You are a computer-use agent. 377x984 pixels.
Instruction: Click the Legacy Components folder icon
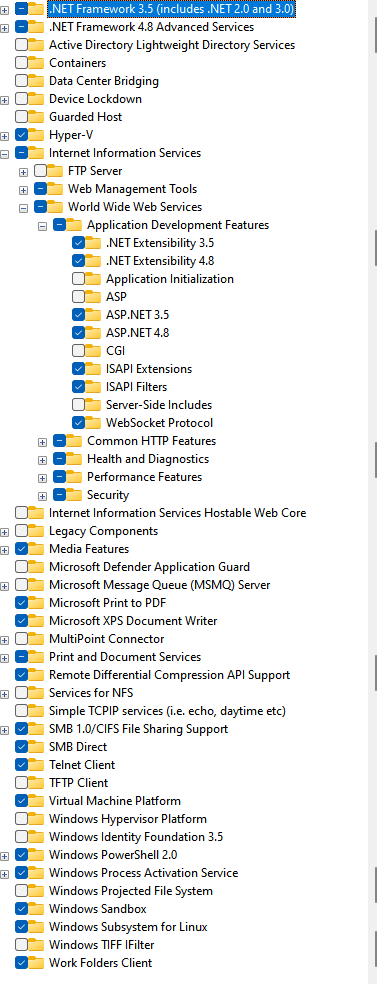point(37,531)
